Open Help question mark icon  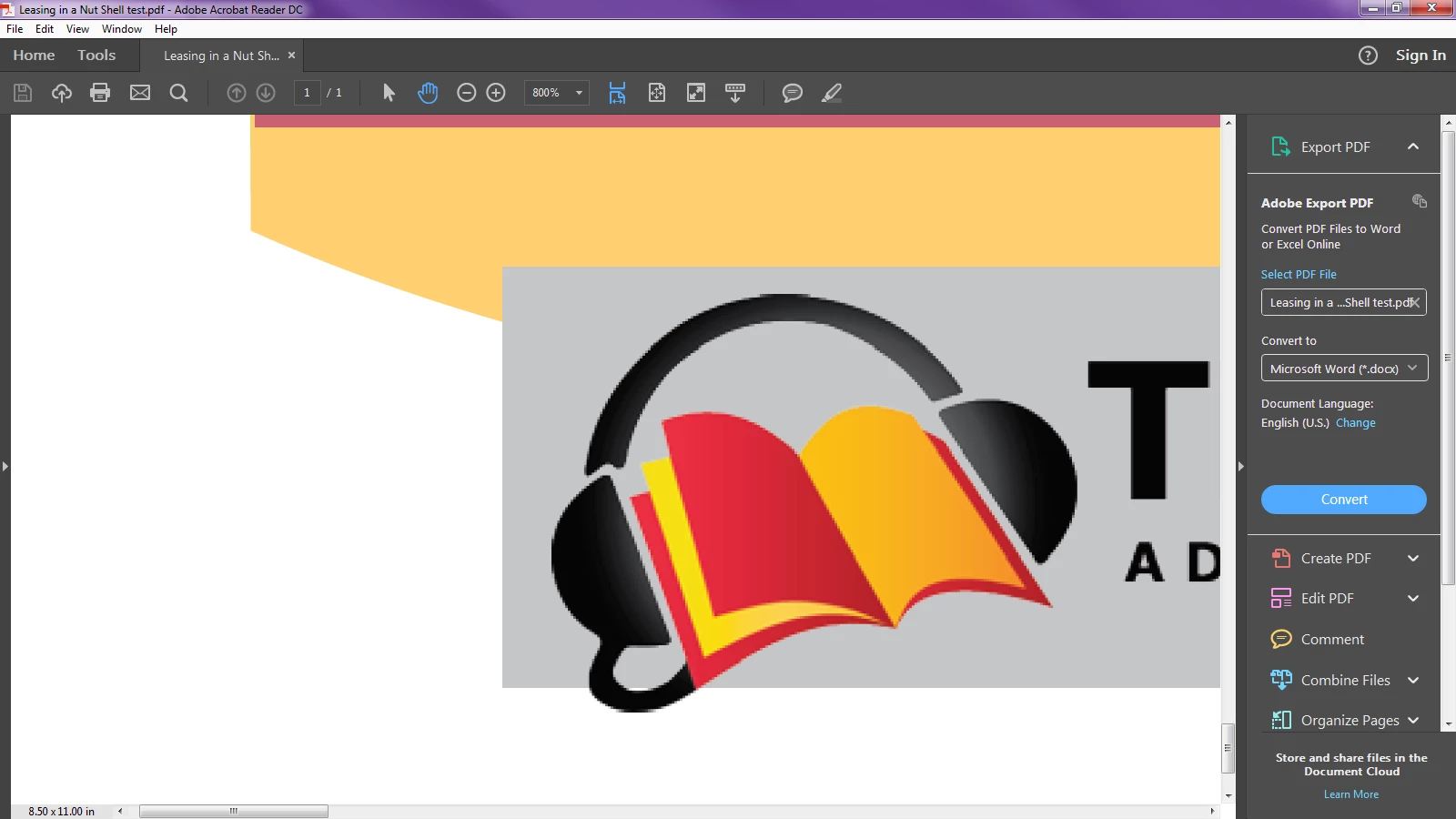[x=1368, y=56]
